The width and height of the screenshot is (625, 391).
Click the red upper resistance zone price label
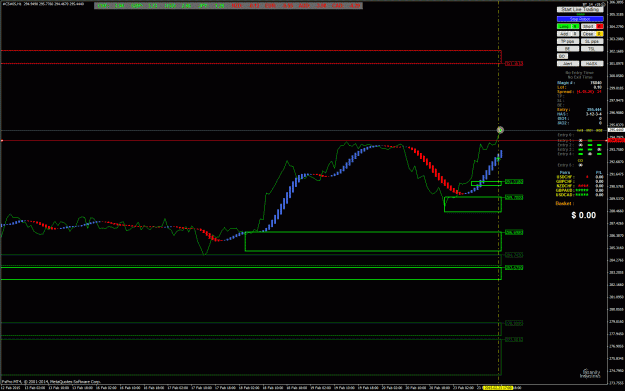pos(514,63)
